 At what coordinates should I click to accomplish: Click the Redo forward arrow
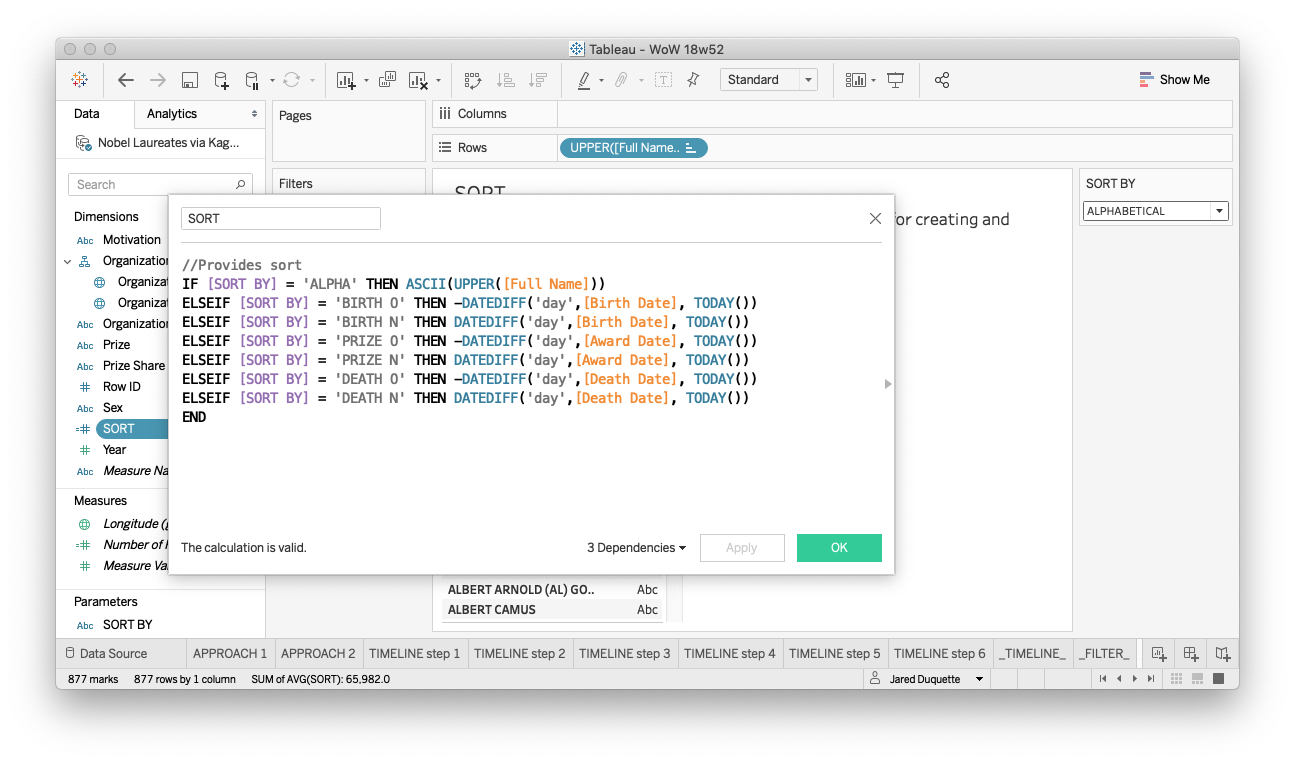157,80
